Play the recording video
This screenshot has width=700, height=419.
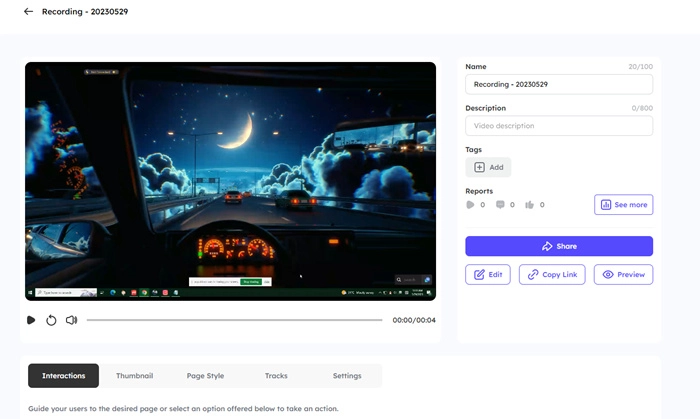[x=31, y=320]
